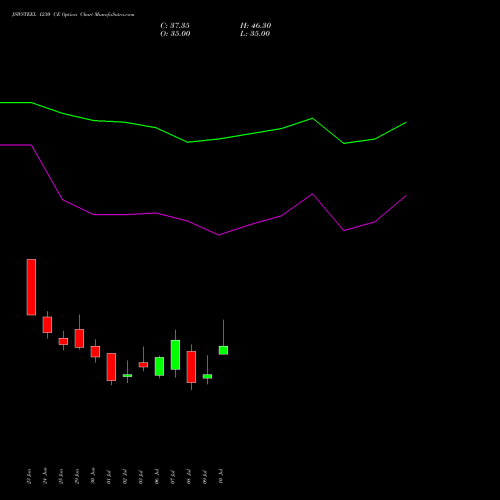Select the 09 Jul date label

tap(205, 476)
